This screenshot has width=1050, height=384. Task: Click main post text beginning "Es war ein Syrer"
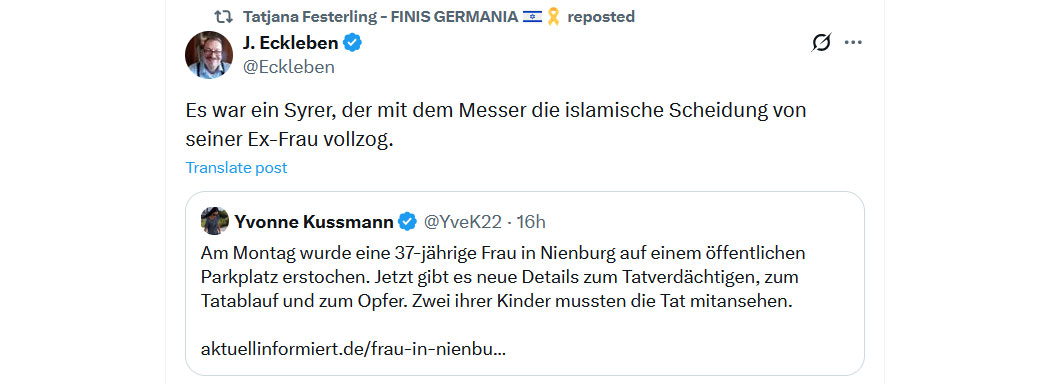click(496, 125)
